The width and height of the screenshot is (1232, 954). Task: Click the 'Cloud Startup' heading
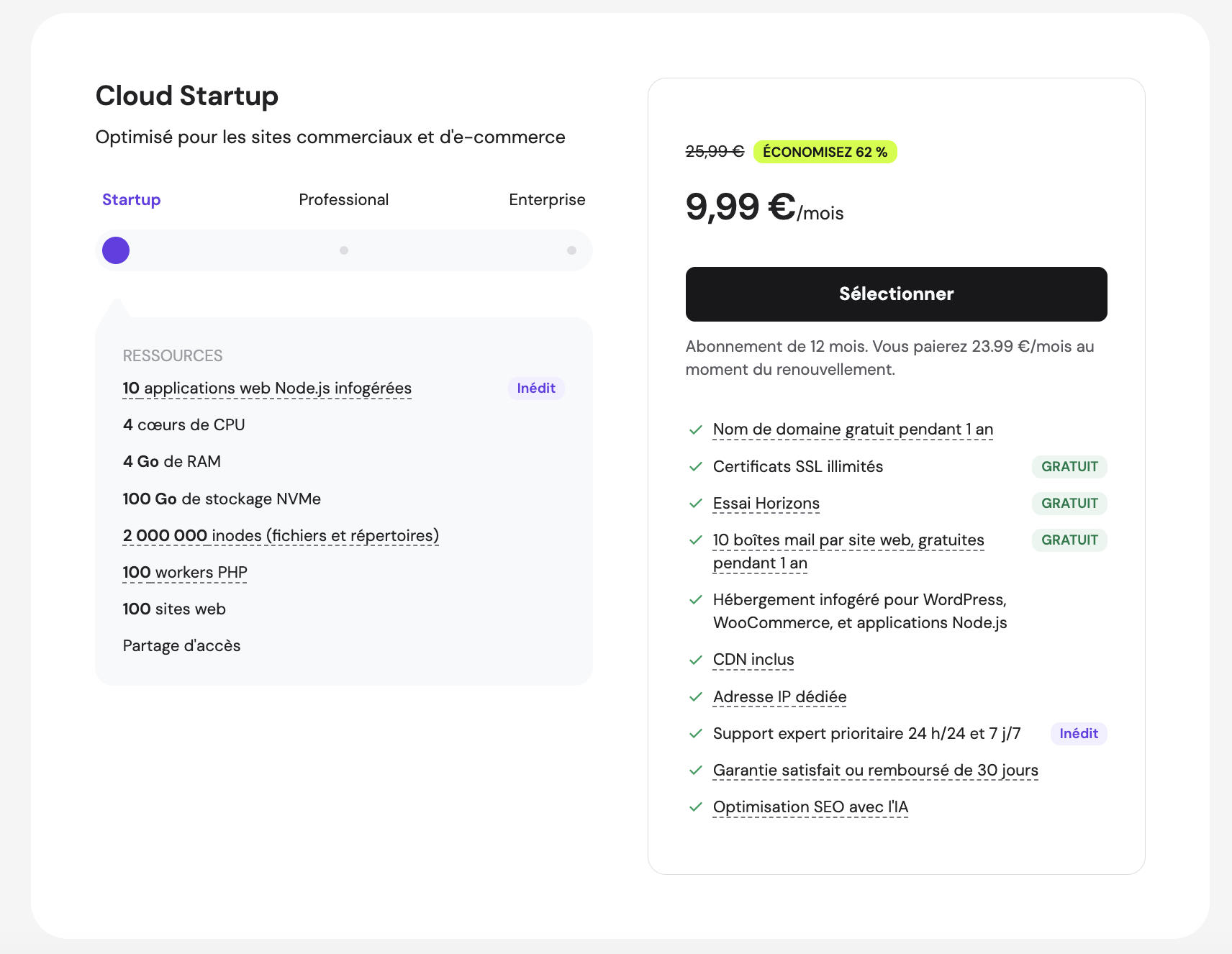(187, 96)
